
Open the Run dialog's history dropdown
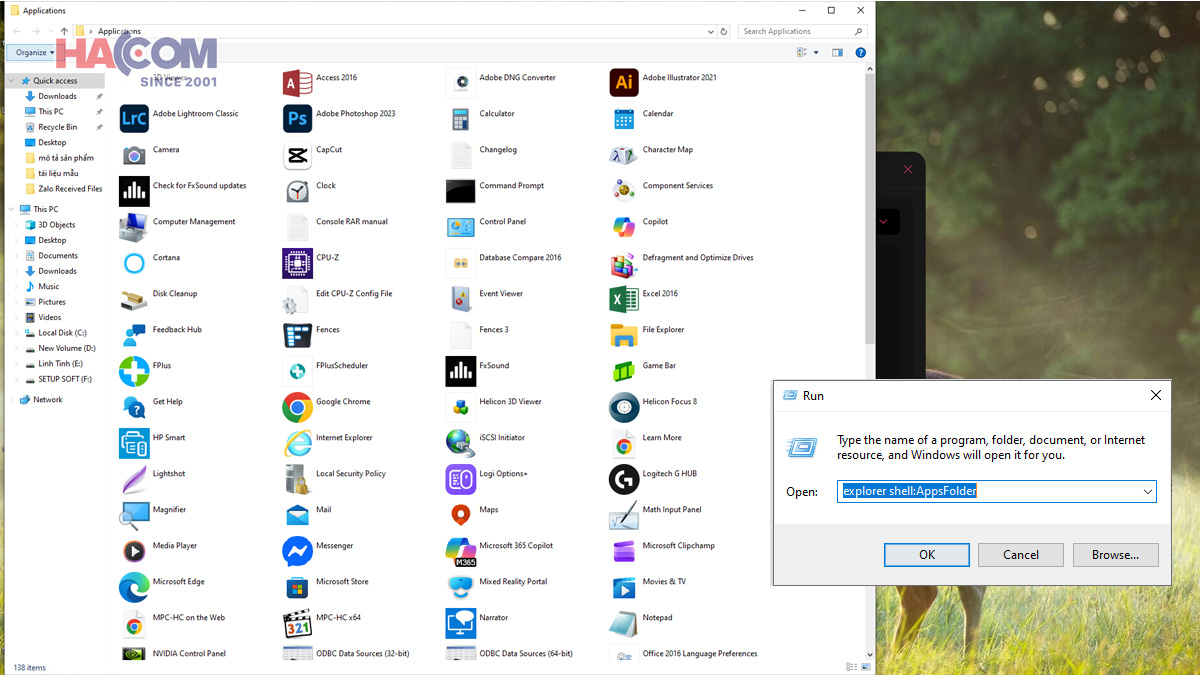(1148, 491)
